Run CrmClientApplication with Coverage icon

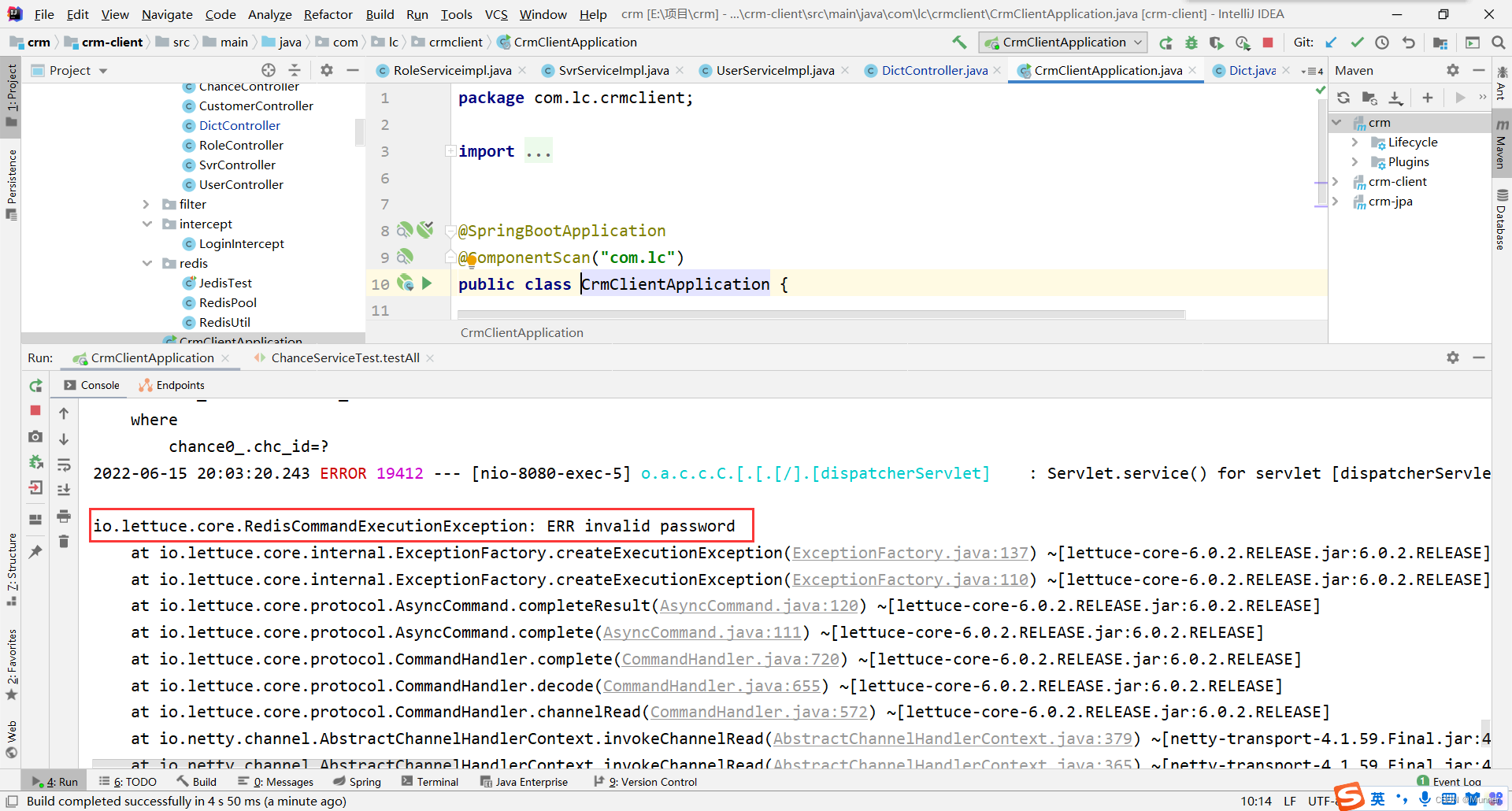pyautogui.click(x=1217, y=43)
